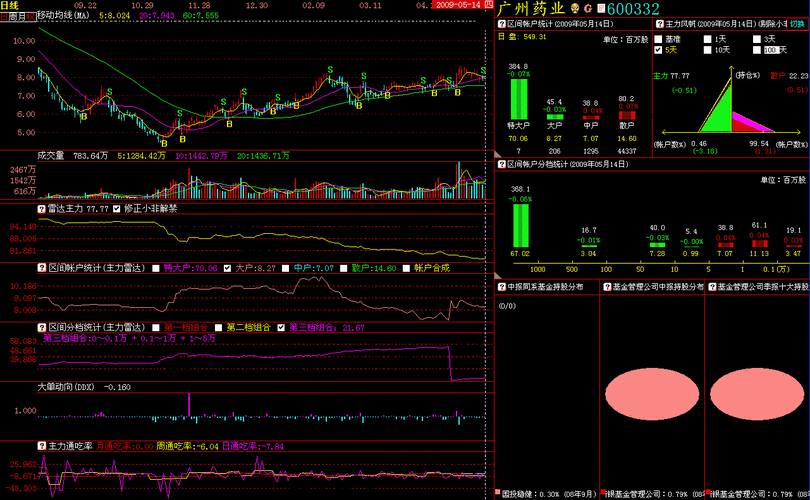Screen dimensions: 810x500
Task: Click the 成交量 volume label
Action: pos(51,155)
